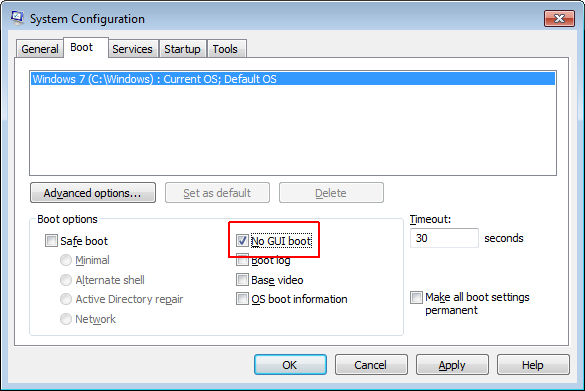
Task: Confirm changes with the OK button
Action: tap(290, 365)
